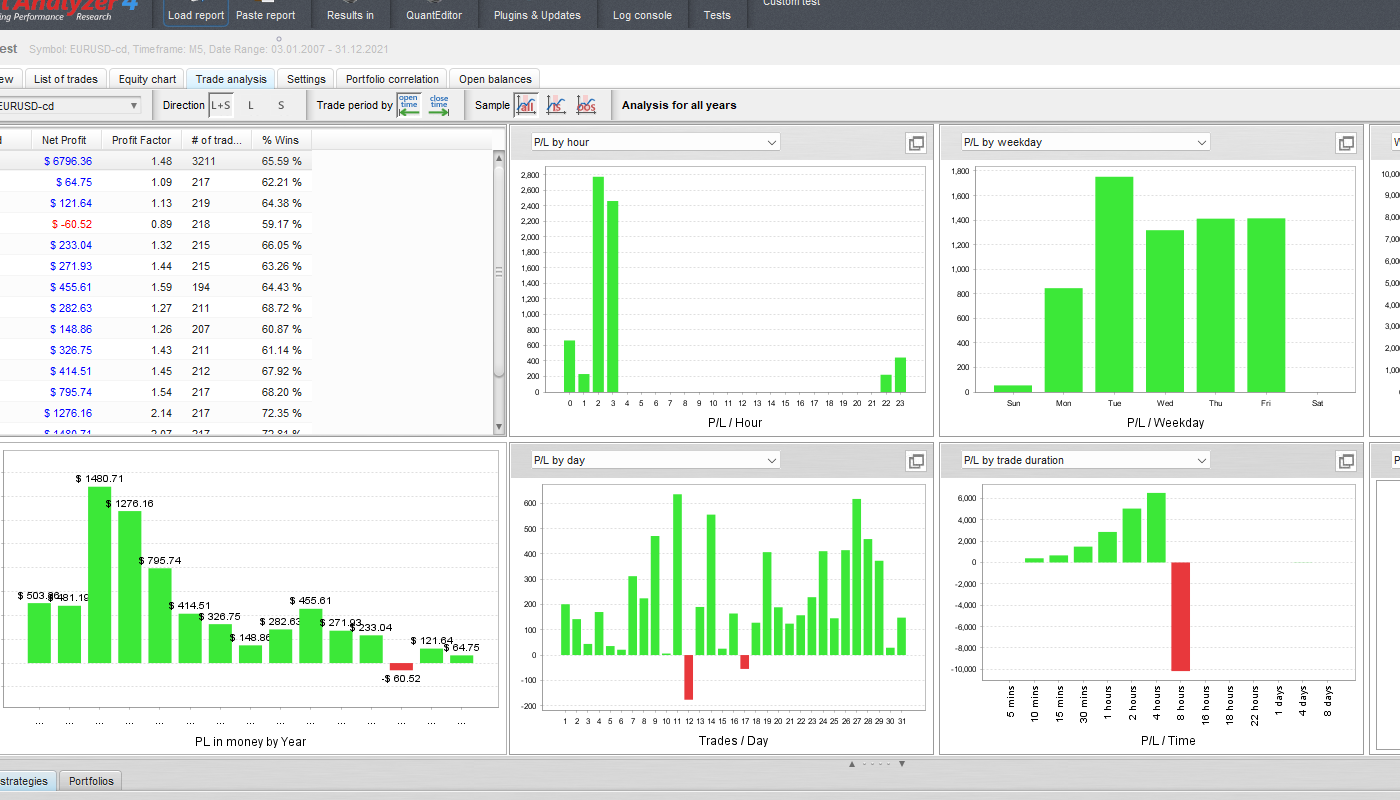
Task: Toggle direction S (short only)
Action: 281,105
